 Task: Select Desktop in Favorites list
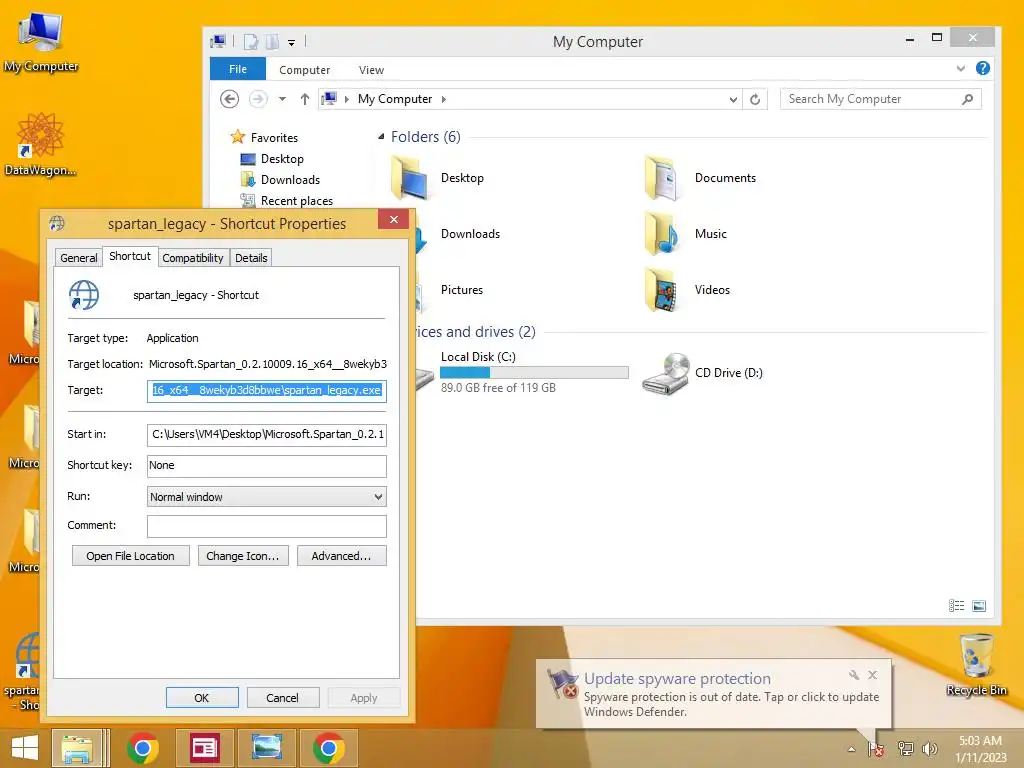272,159
